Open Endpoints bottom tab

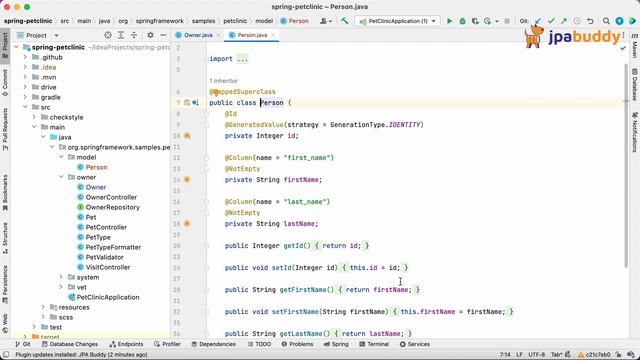click(x=127, y=344)
